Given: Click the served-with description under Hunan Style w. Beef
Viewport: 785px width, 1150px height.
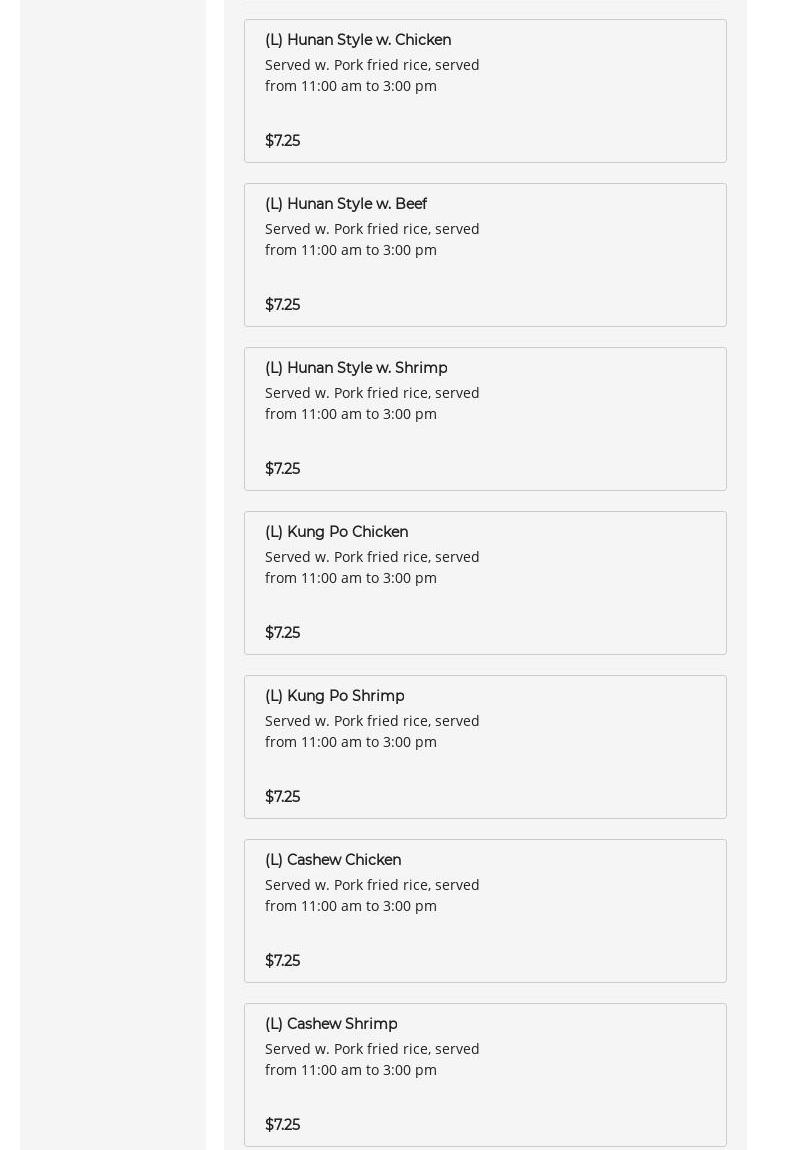Looking at the screenshot, I should [x=372, y=239].
